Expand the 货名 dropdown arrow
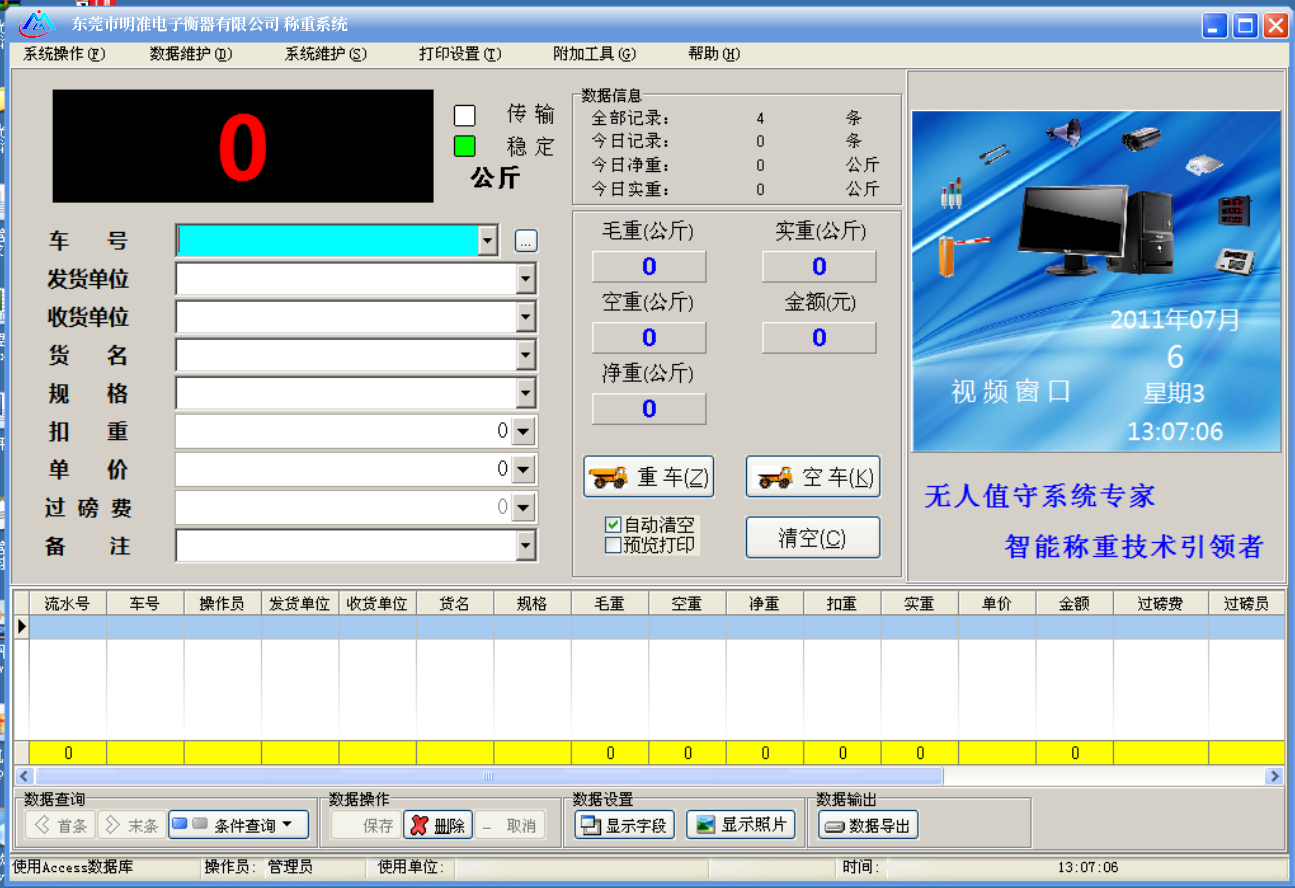Image resolution: width=1295 pixels, height=888 pixels. pyautogui.click(x=526, y=355)
